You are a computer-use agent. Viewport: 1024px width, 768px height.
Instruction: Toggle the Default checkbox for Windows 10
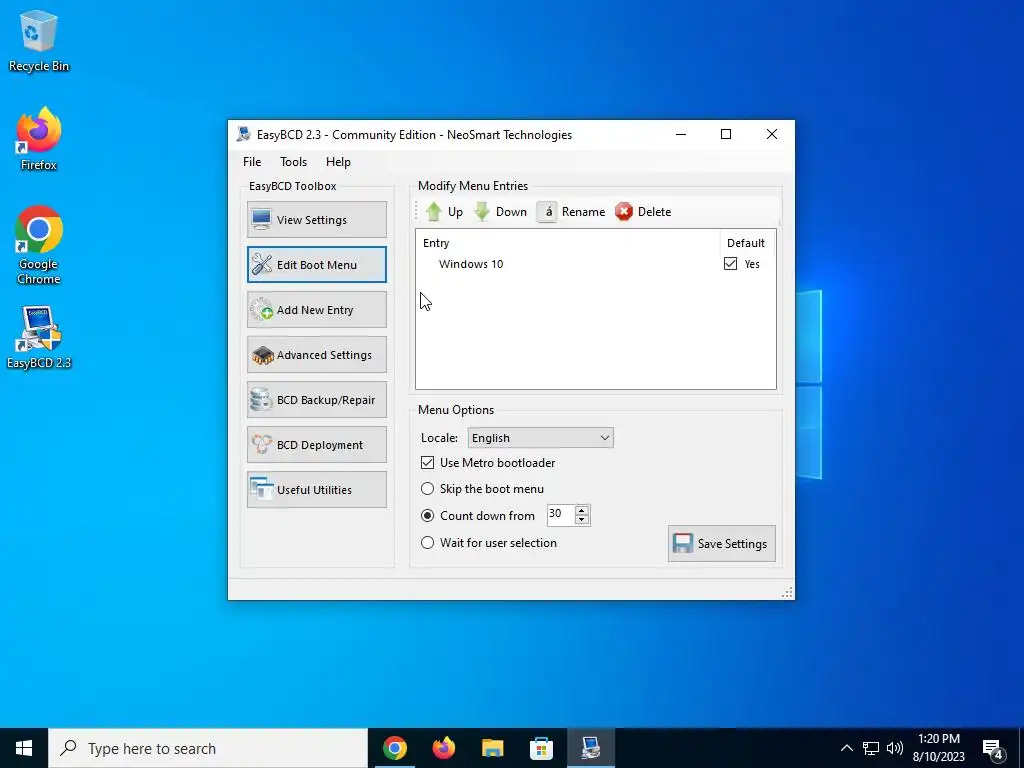[x=730, y=264]
